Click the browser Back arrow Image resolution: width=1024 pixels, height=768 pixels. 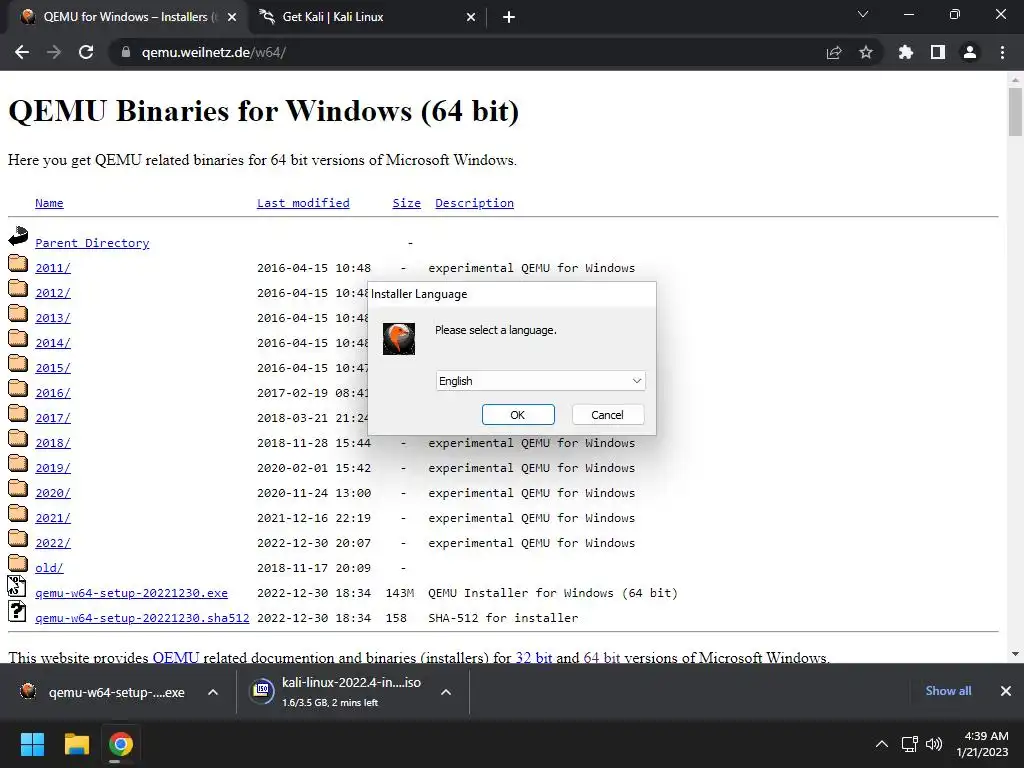(x=22, y=52)
